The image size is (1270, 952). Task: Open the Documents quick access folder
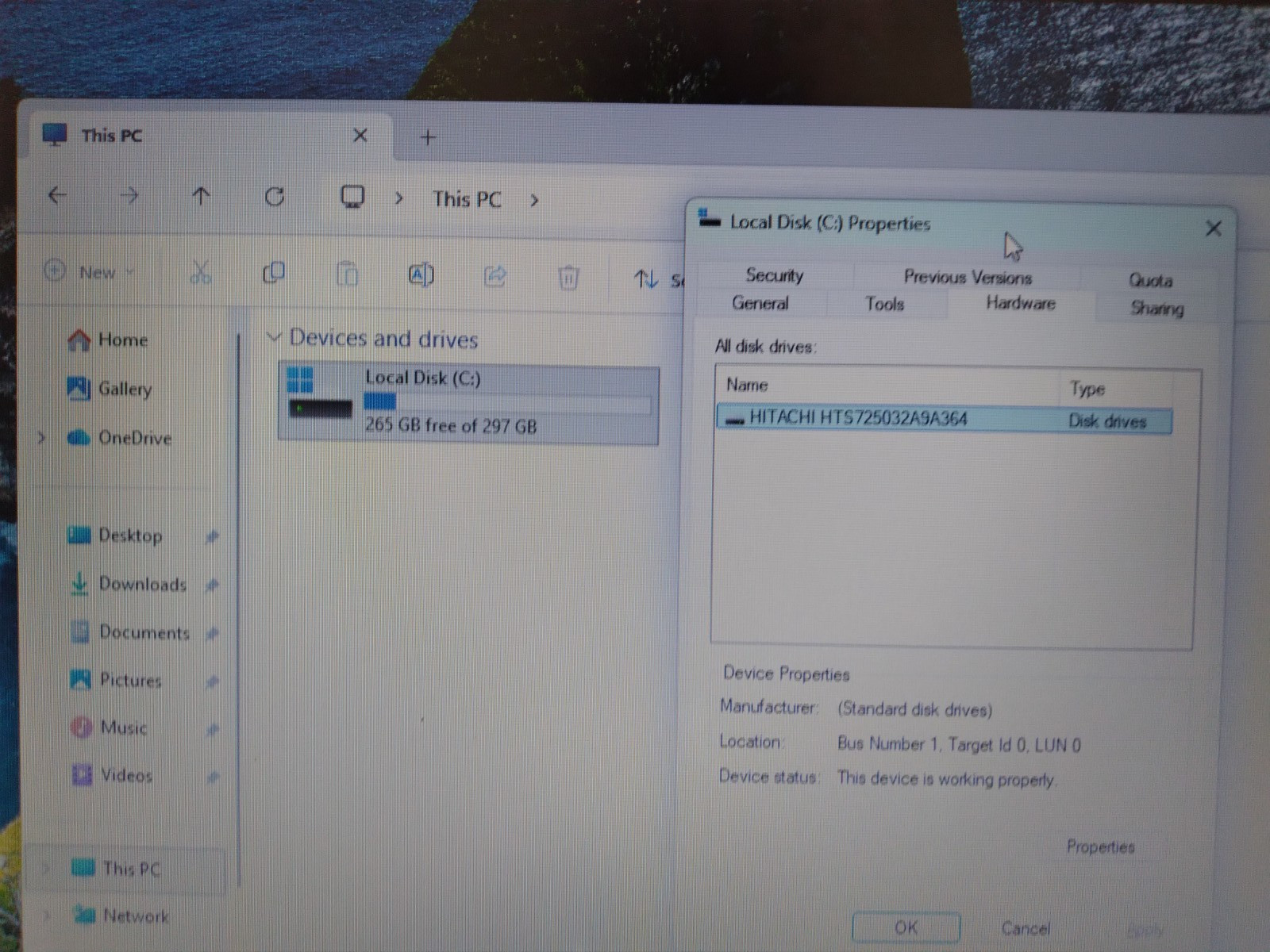[130, 632]
